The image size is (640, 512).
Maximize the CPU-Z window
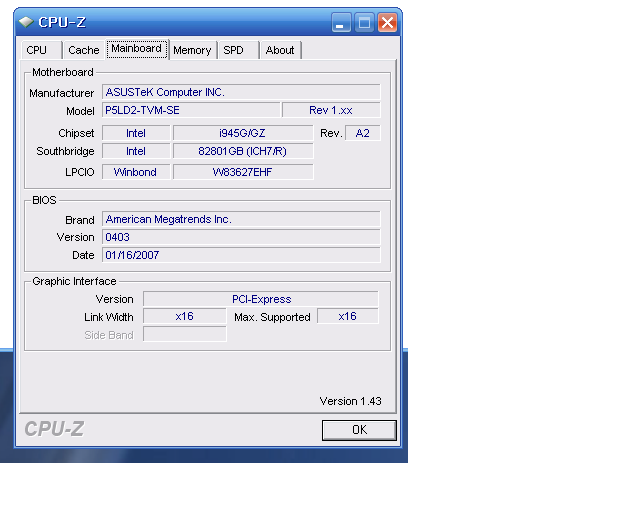tap(364, 22)
